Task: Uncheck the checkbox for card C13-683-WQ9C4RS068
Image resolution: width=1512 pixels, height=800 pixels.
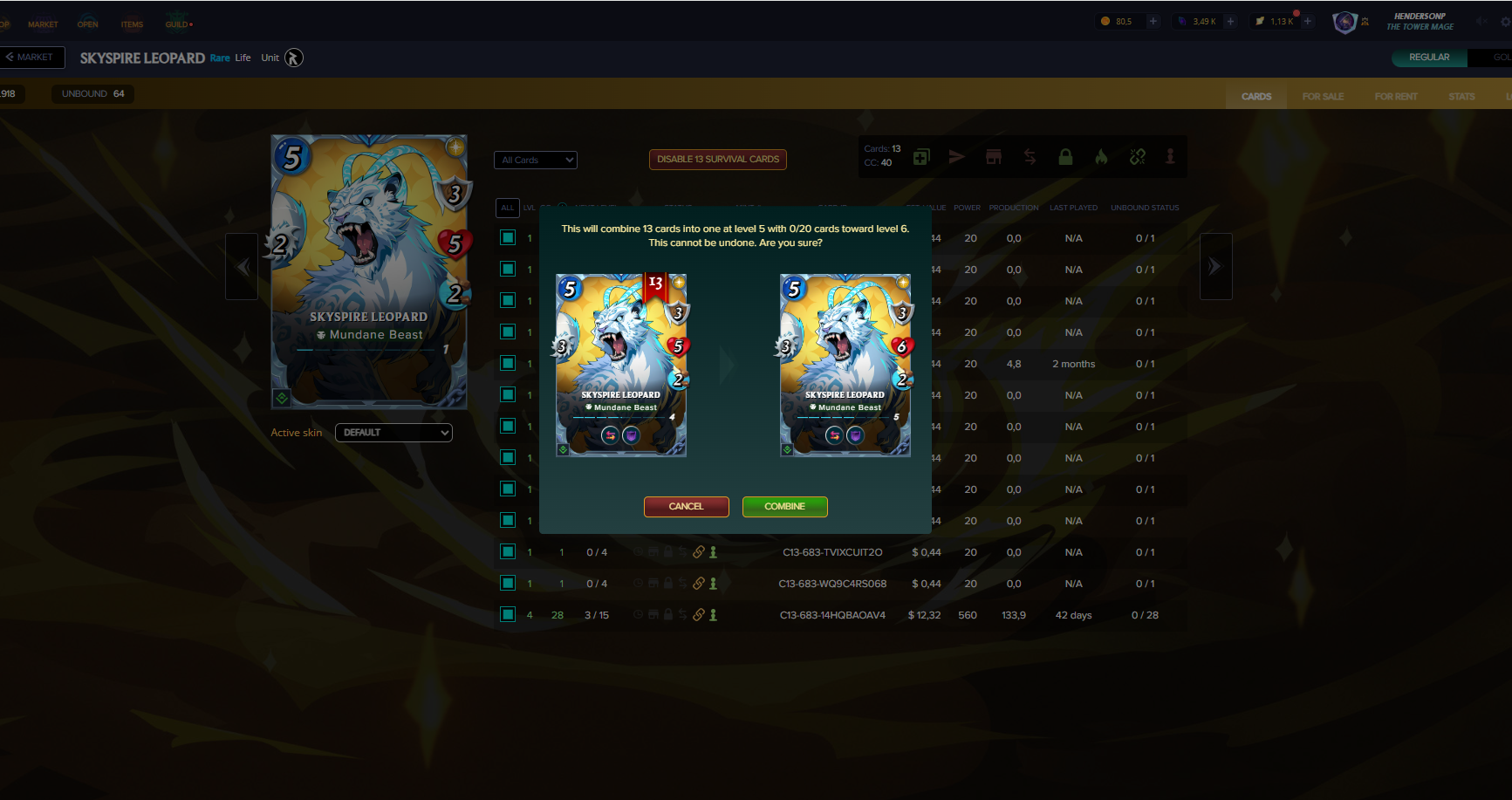Action: coord(508,583)
